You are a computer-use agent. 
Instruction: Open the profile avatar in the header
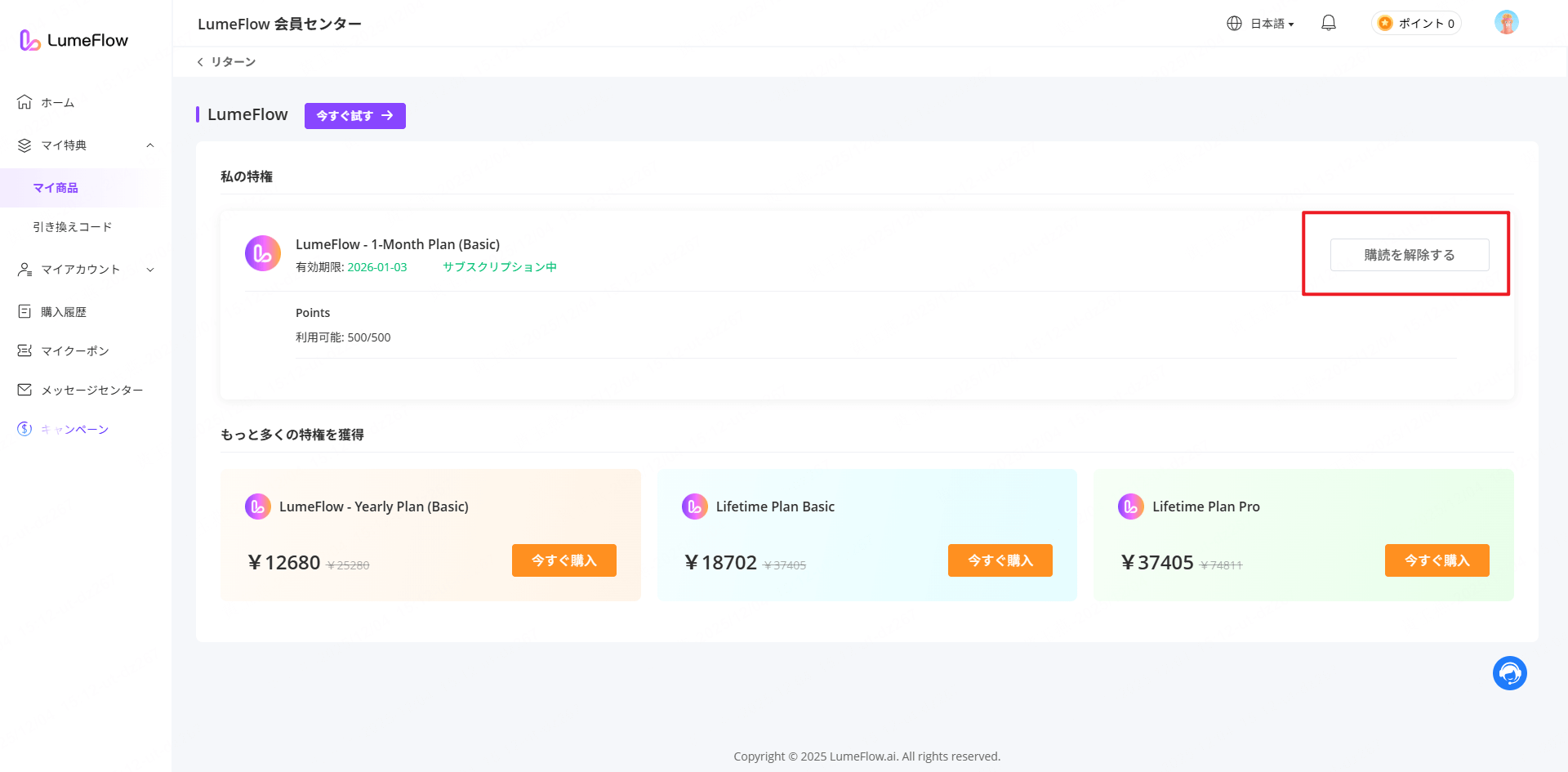[x=1506, y=22]
